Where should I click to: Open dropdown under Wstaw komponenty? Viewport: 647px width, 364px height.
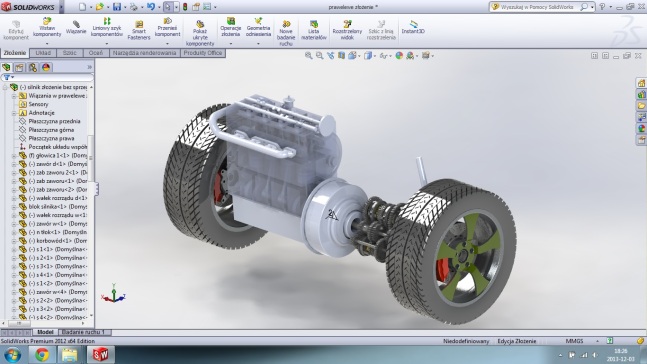pyautogui.click(x=47, y=43)
